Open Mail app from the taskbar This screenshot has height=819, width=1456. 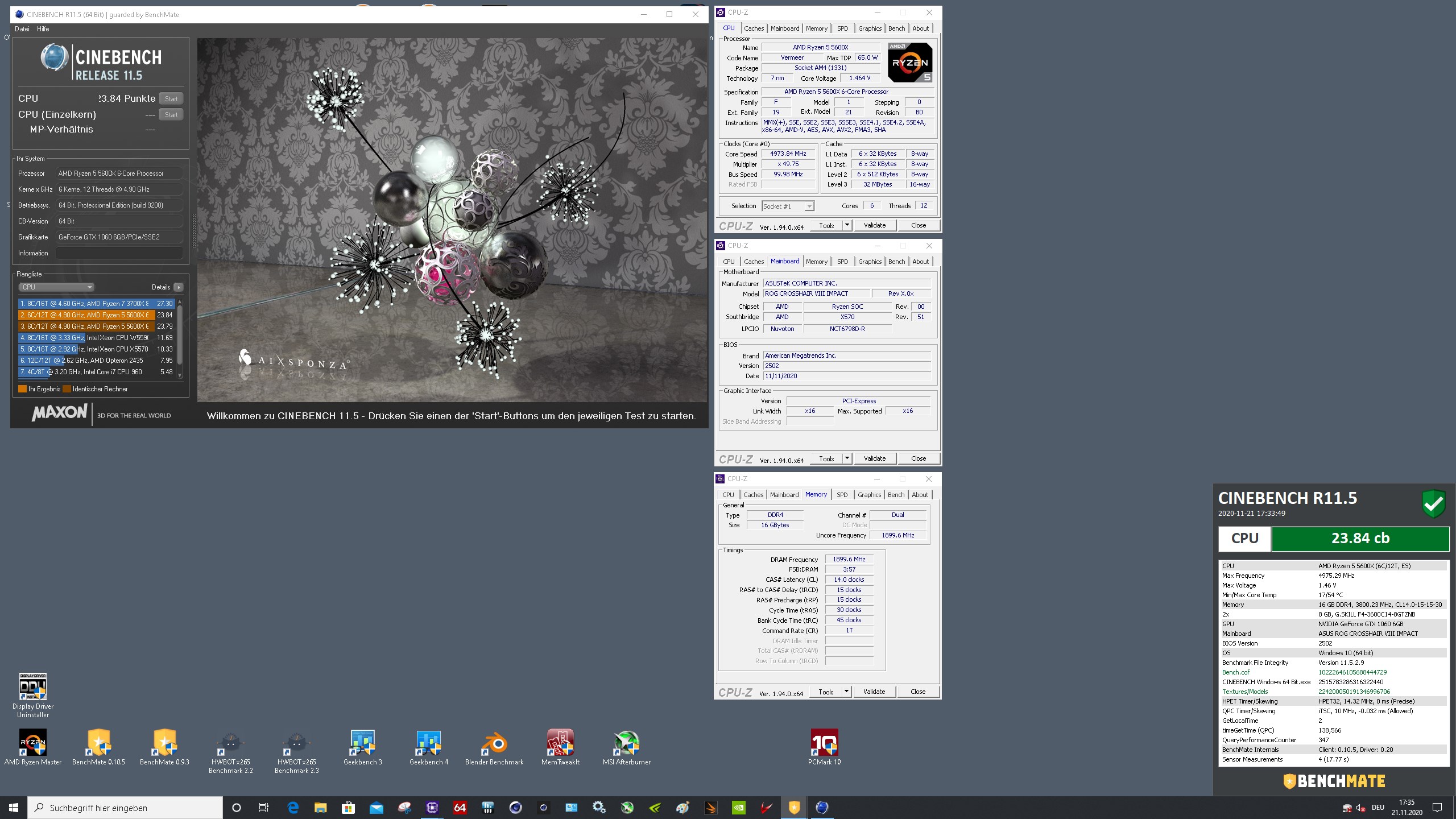click(x=377, y=808)
